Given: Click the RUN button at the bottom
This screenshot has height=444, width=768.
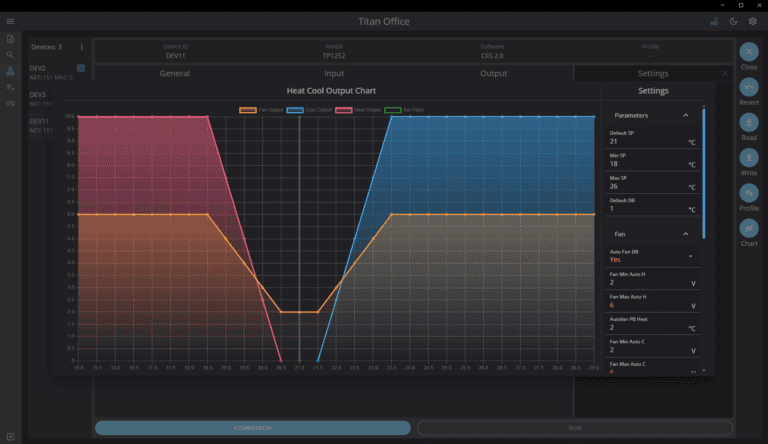Looking at the screenshot, I should [x=575, y=428].
